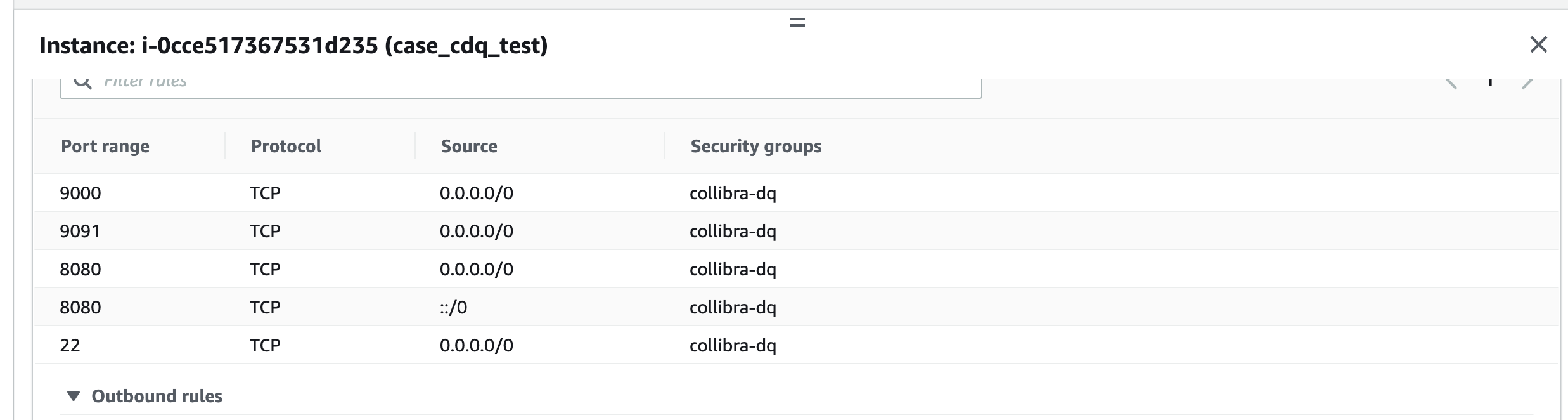Select the port 9000 rule row

click(x=797, y=193)
